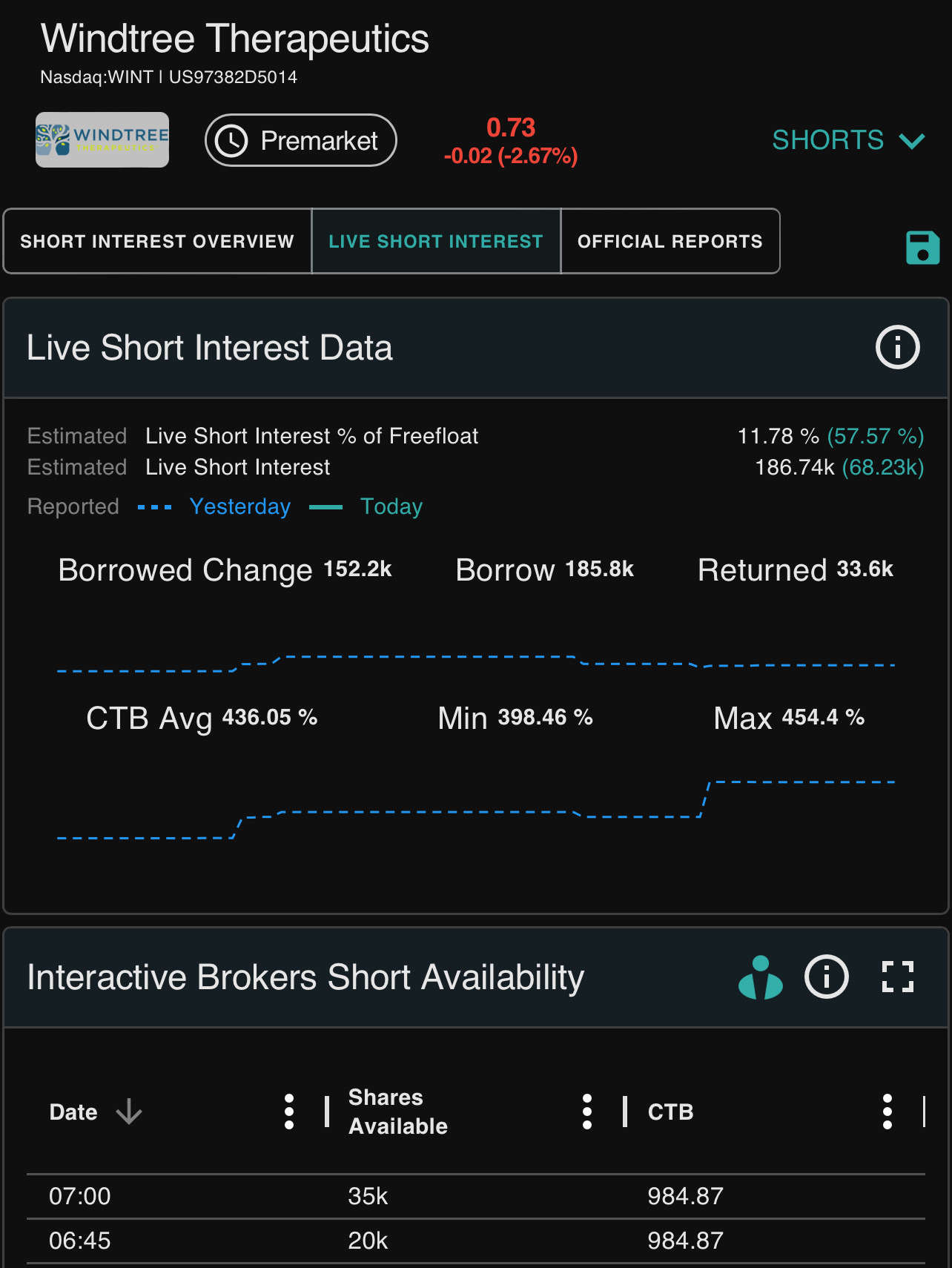952x1268 pixels.
Task: Click the Premarket clock button
Action: pos(300,140)
